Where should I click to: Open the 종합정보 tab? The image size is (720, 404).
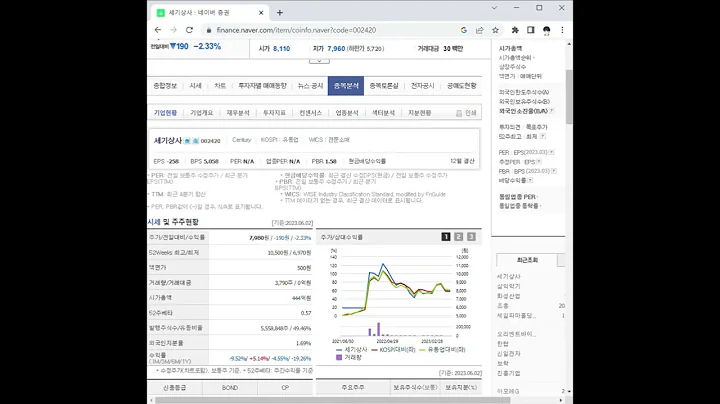point(165,86)
